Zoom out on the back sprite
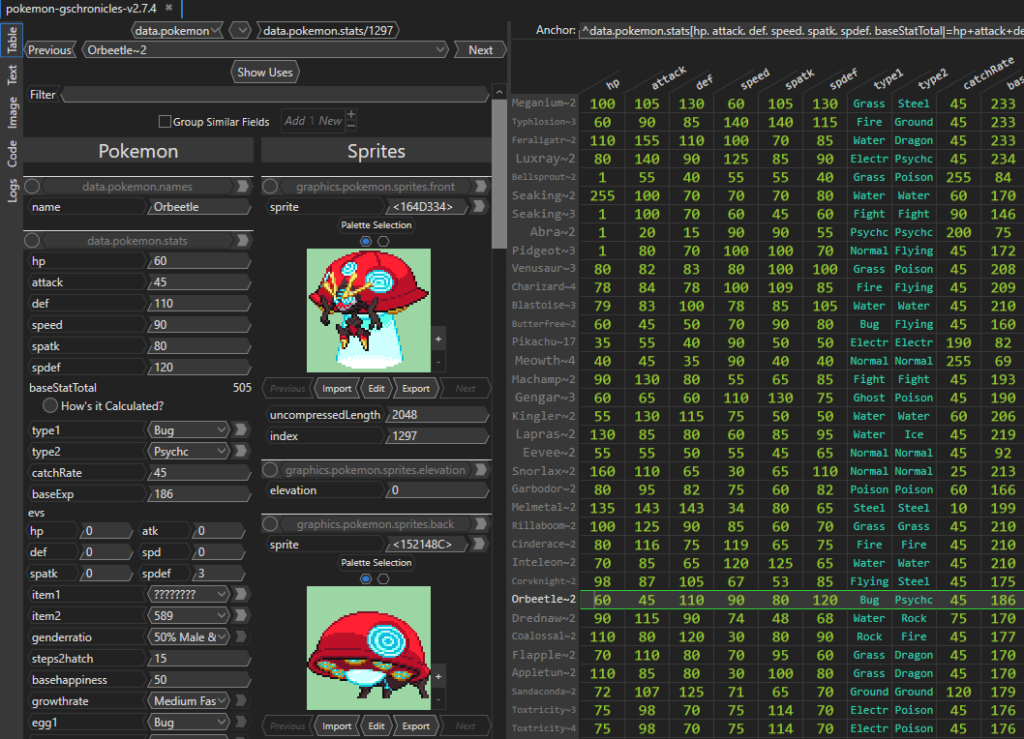 click(x=438, y=699)
